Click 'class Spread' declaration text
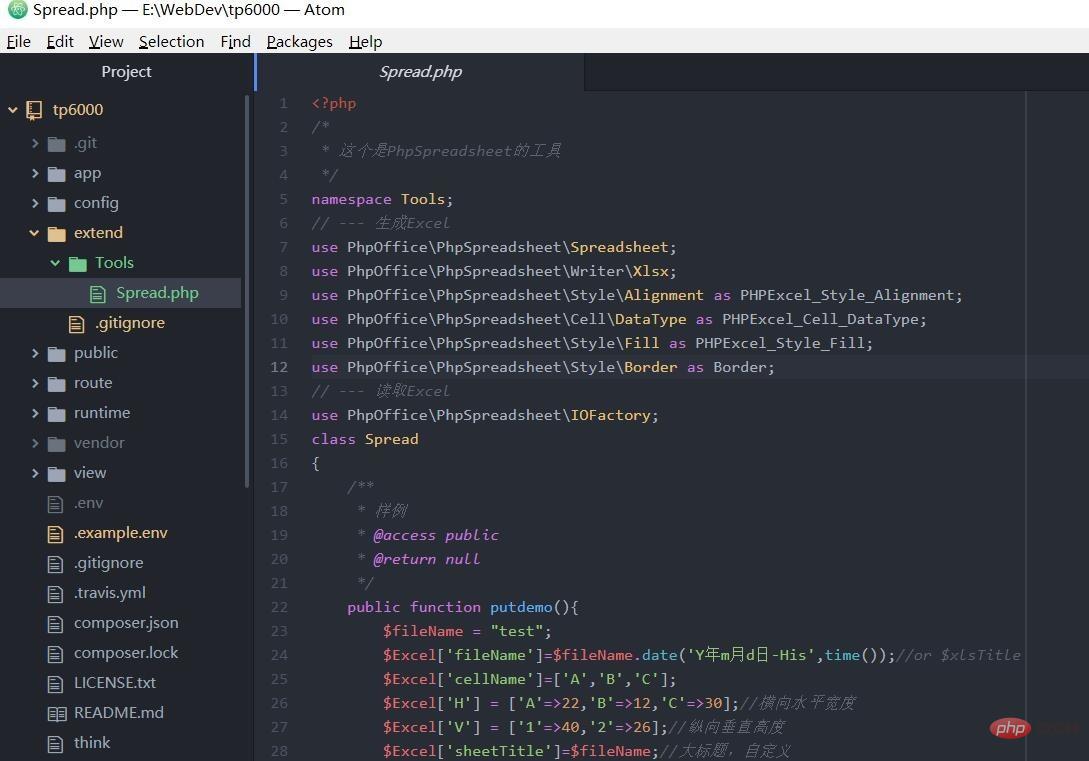Image resolution: width=1089 pixels, height=761 pixels. pyautogui.click(x=365, y=440)
